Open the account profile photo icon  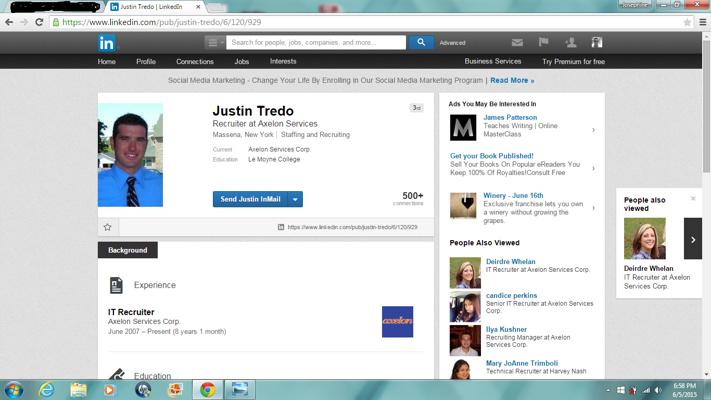point(597,42)
